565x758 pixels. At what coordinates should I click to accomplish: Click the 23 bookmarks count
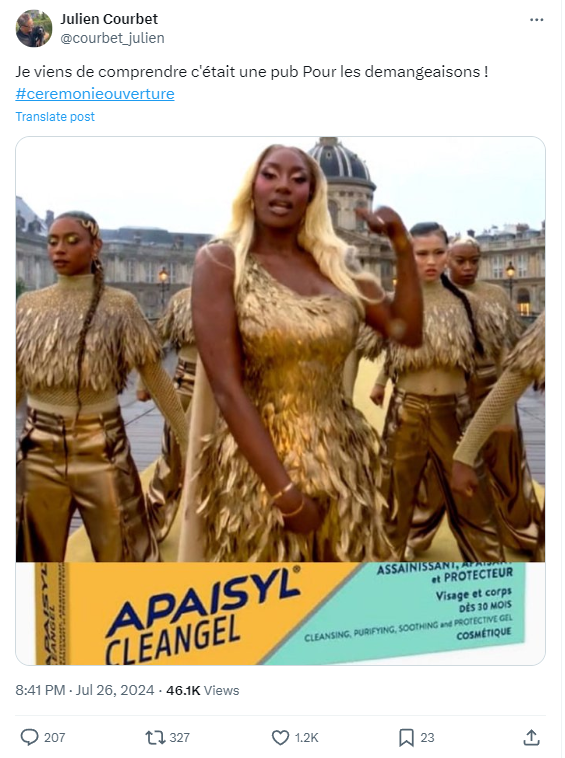pos(427,737)
